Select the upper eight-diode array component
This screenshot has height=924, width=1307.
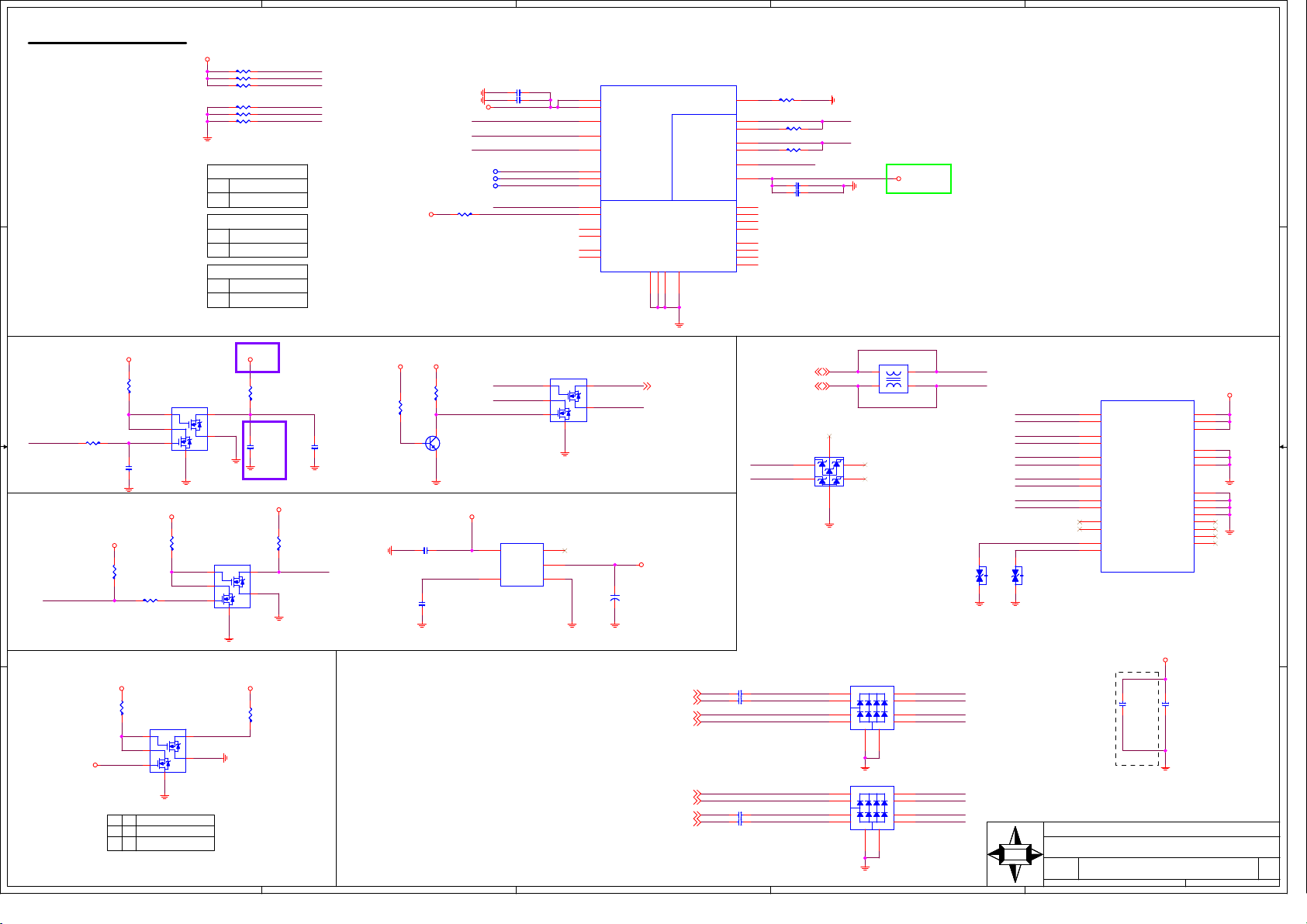(x=872, y=708)
